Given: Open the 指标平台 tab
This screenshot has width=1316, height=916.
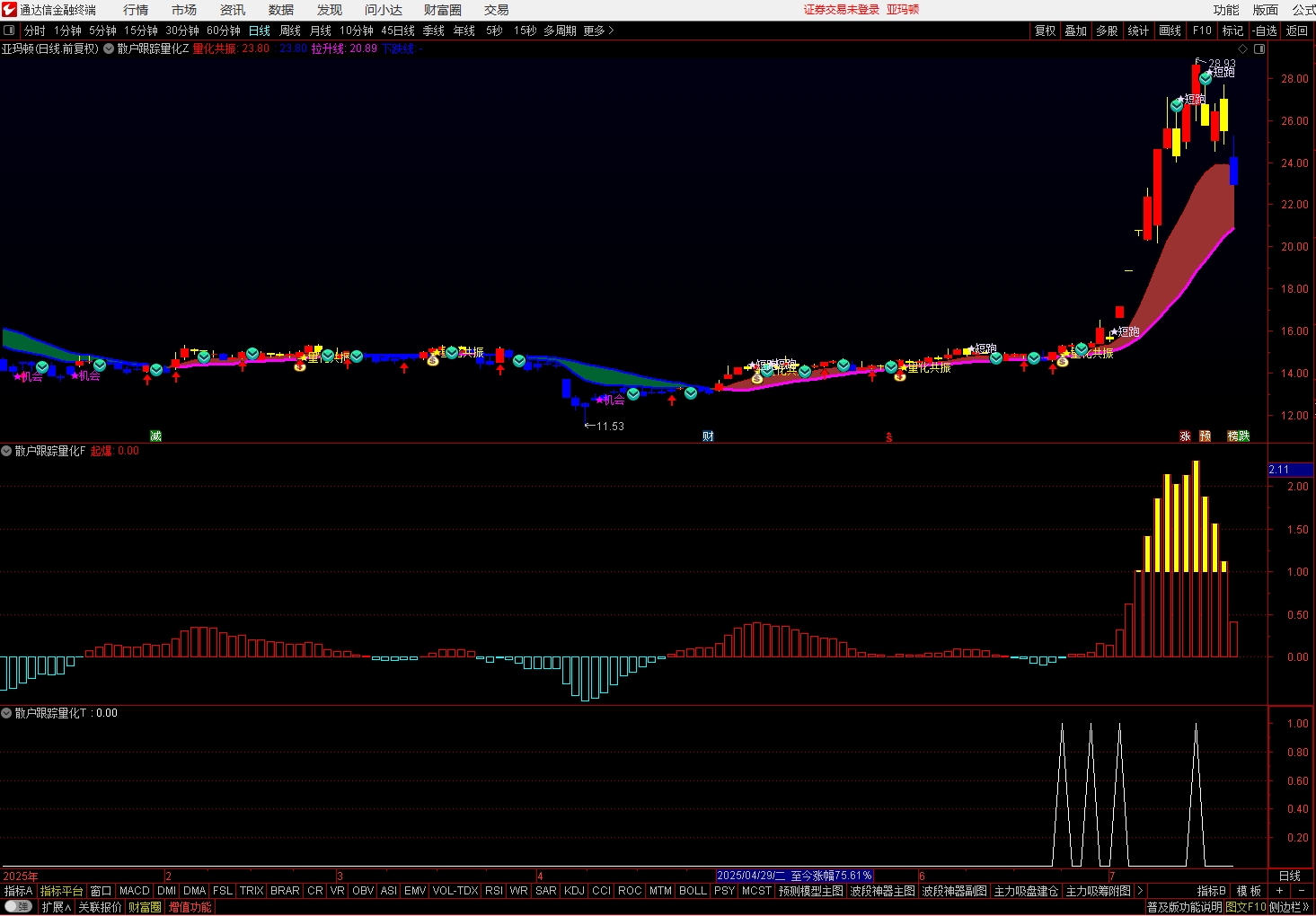Looking at the screenshot, I should pyautogui.click(x=61, y=891).
